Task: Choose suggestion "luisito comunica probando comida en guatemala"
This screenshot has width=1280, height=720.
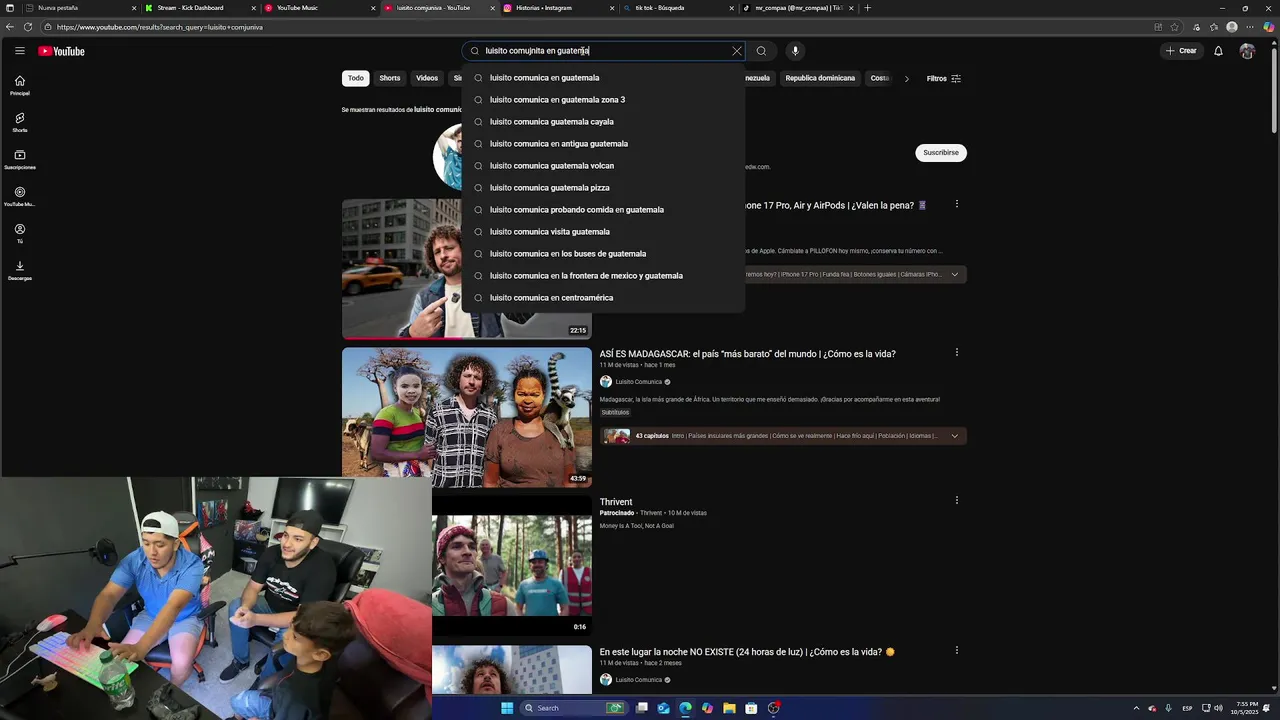Action: [x=603, y=210]
